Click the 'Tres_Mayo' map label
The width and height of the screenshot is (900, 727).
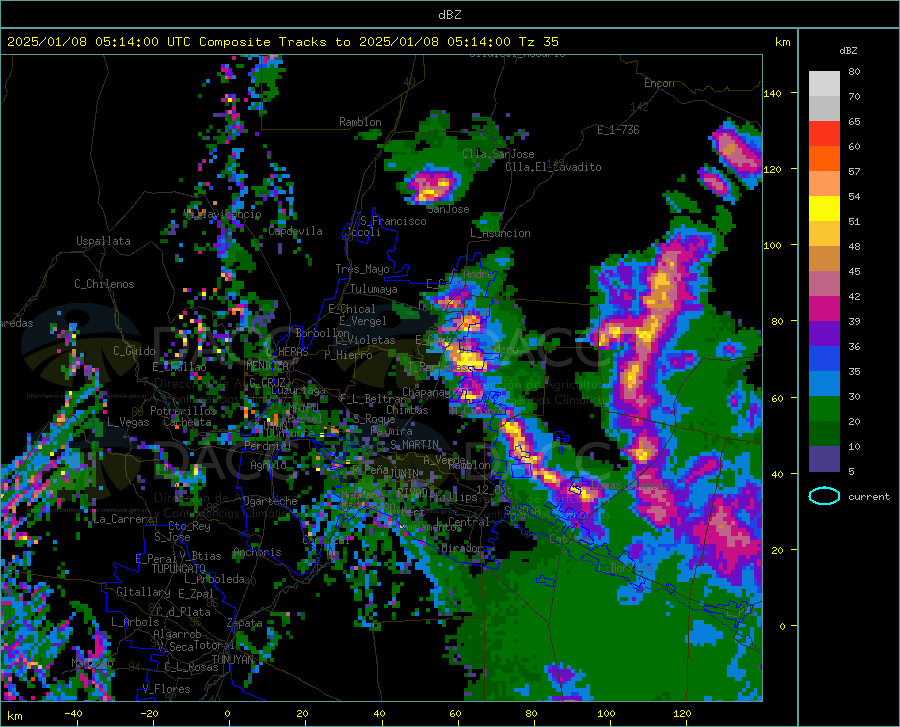coord(362,269)
